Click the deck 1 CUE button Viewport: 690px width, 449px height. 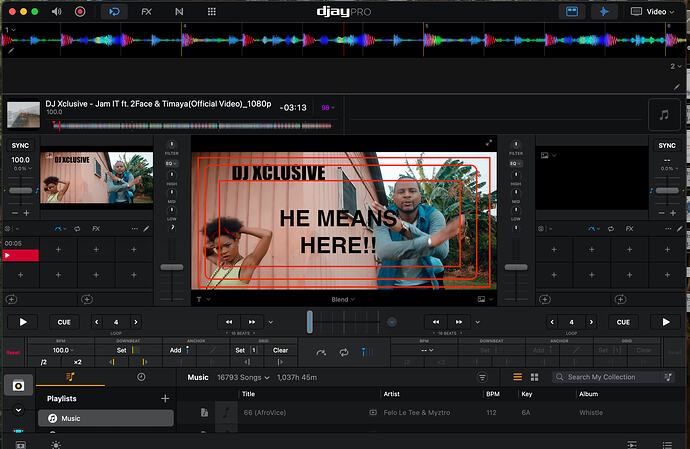coord(64,322)
